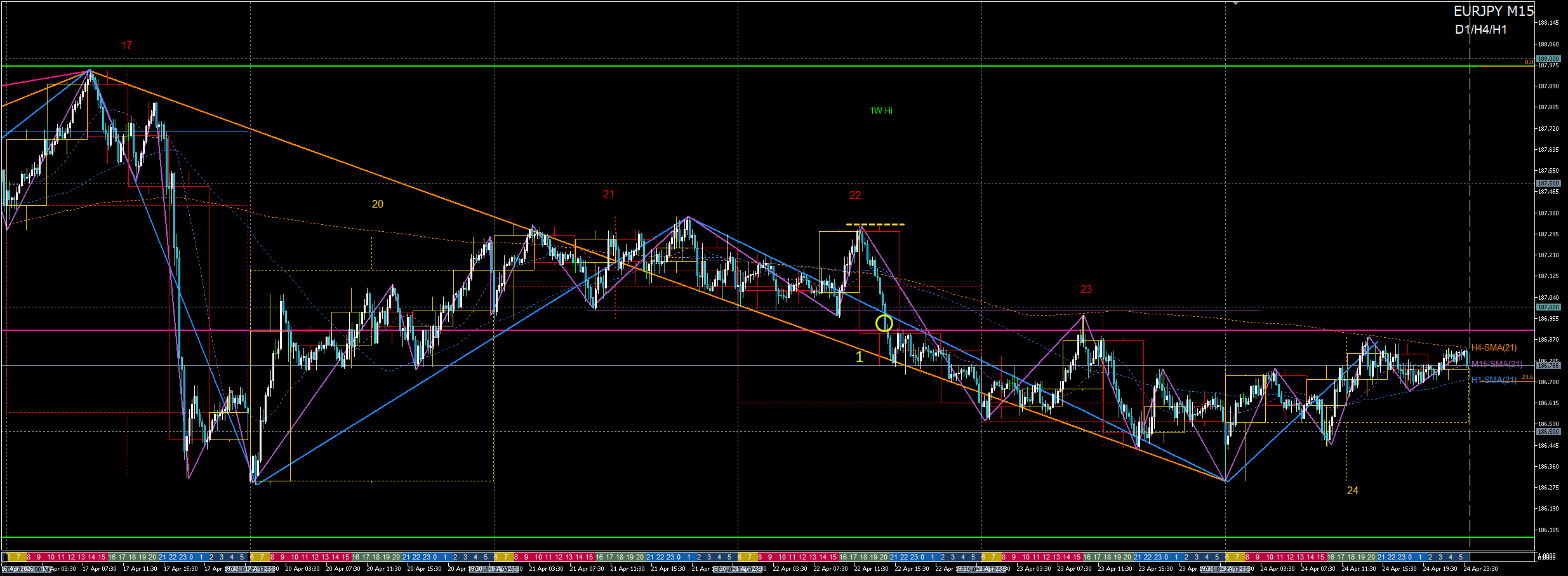Click the red day label 21
Image resolution: width=1568 pixels, height=576 pixels.
(608, 194)
